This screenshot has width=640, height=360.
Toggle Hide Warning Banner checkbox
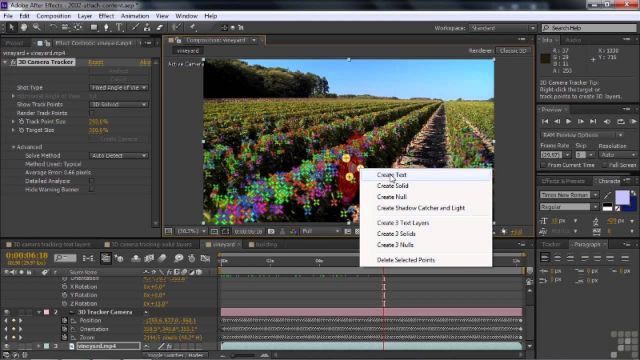(91, 189)
